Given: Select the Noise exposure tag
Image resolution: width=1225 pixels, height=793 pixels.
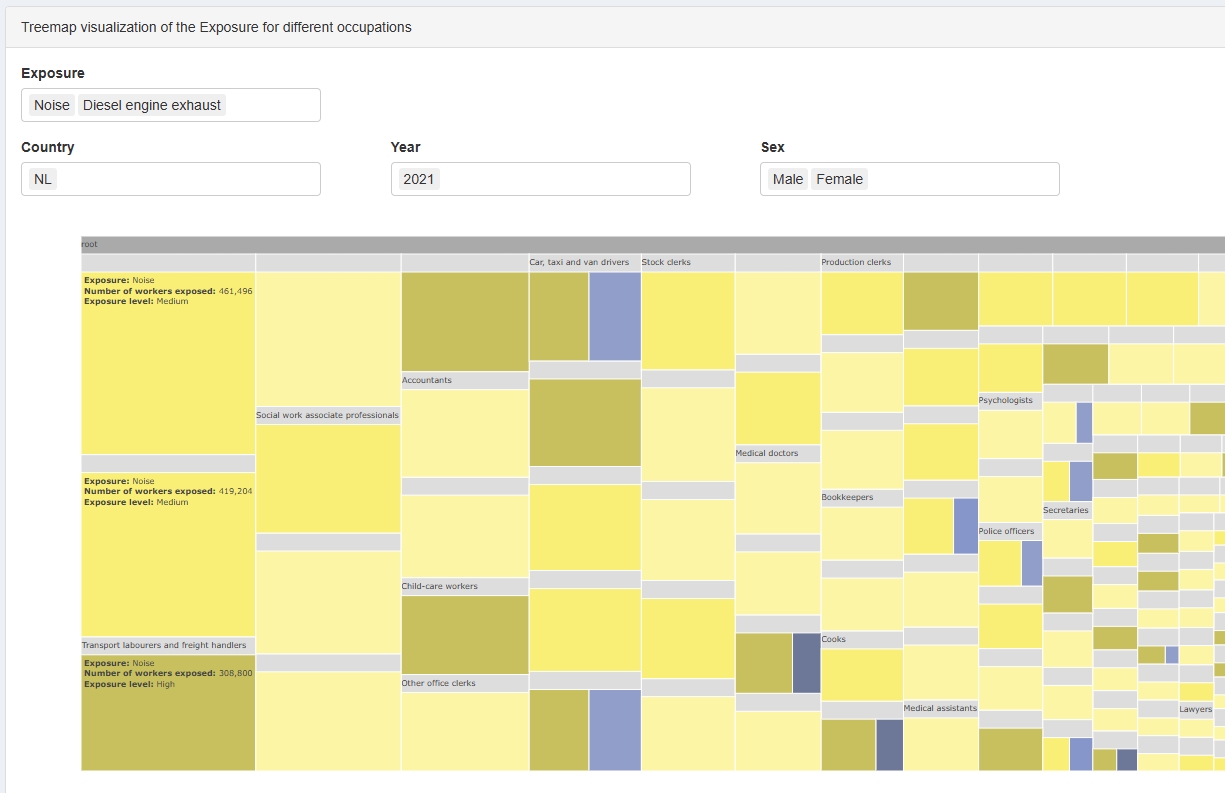Looking at the screenshot, I should point(52,105).
